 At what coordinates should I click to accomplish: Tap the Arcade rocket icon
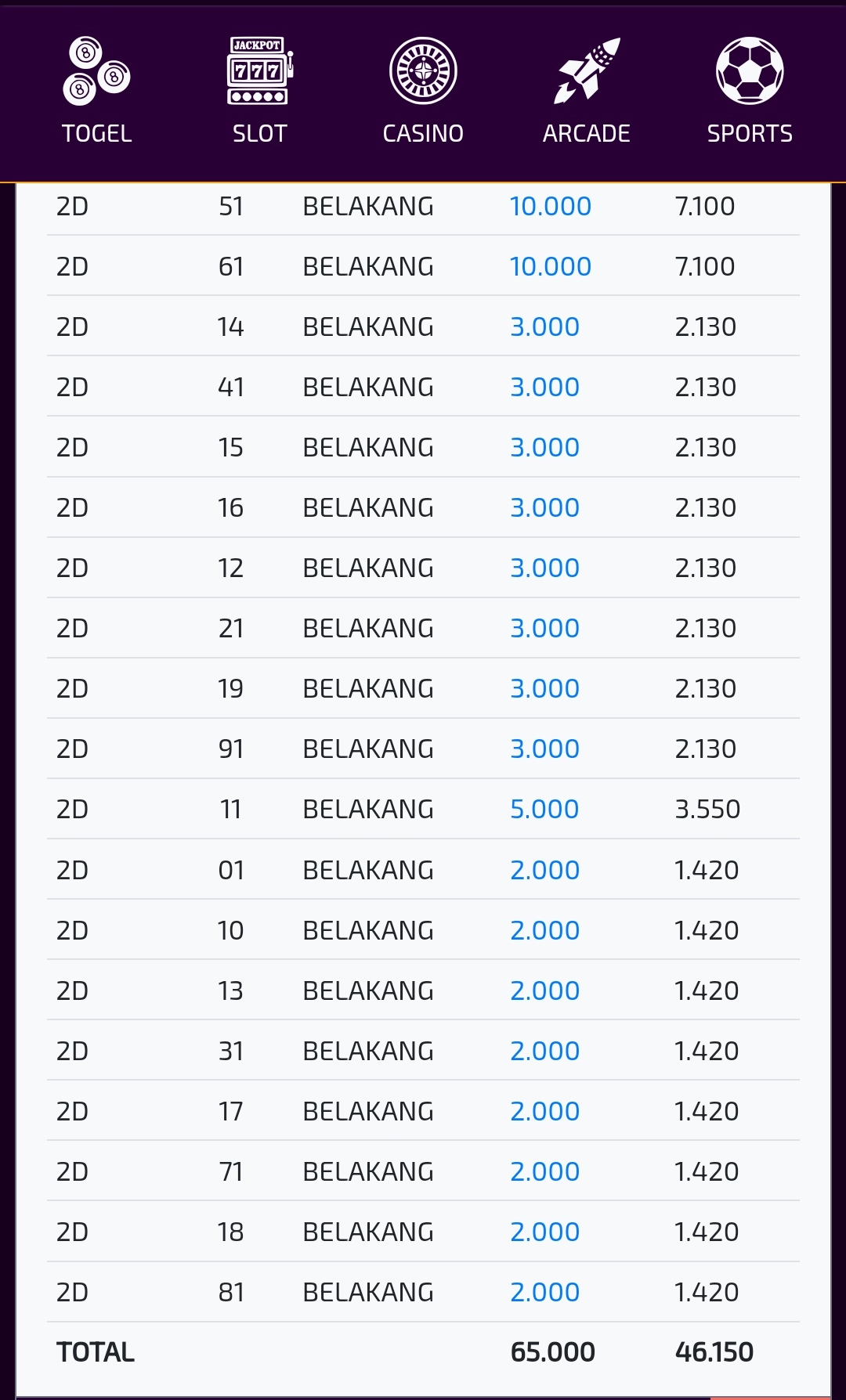tap(586, 71)
